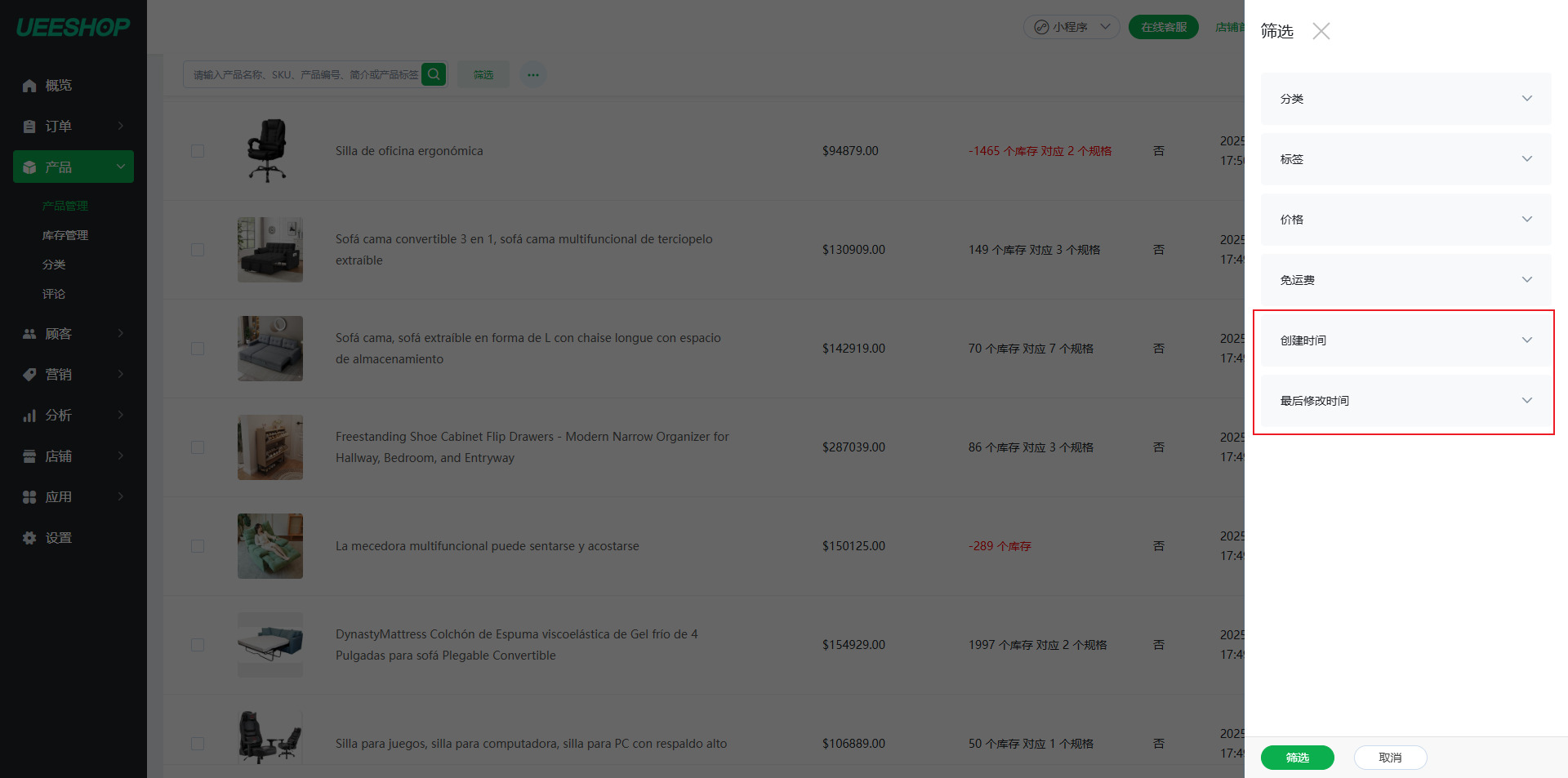The image size is (1568, 778).
Task: Open the three-dots more options button
Action: tap(533, 75)
